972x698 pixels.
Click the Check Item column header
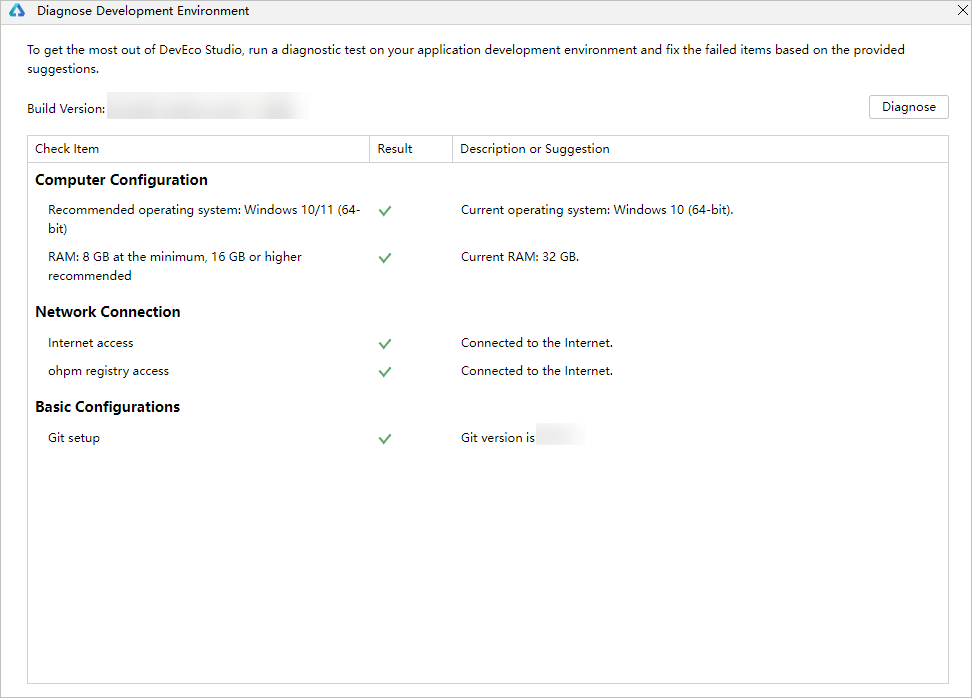[67, 149]
